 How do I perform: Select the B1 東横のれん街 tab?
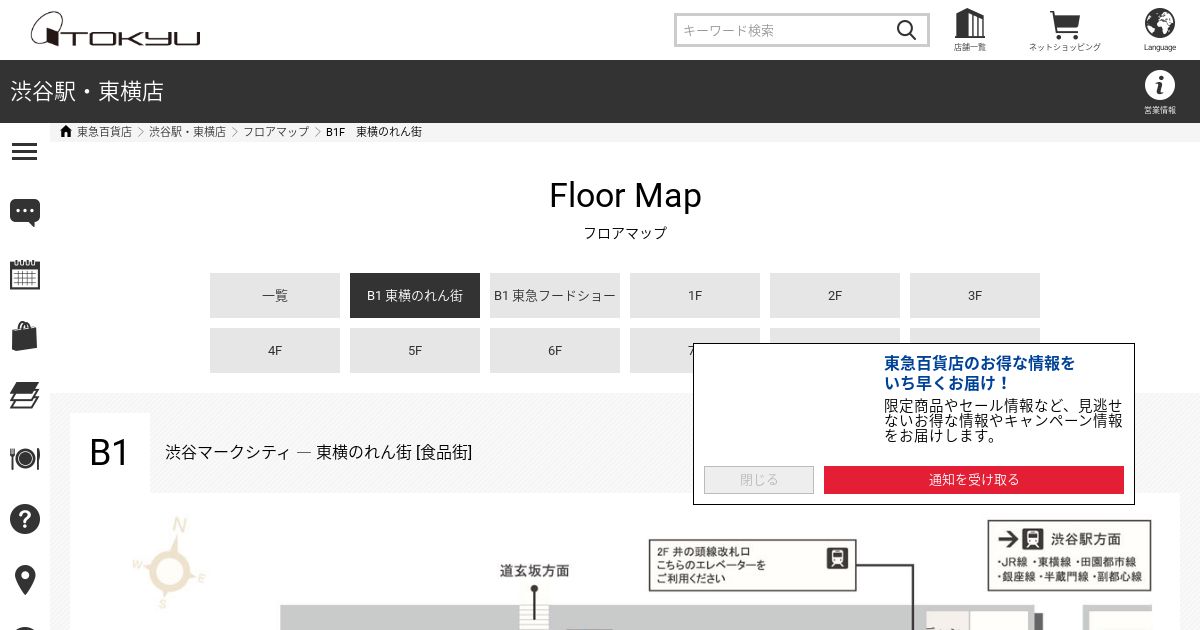pyautogui.click(x=415, y=296)
